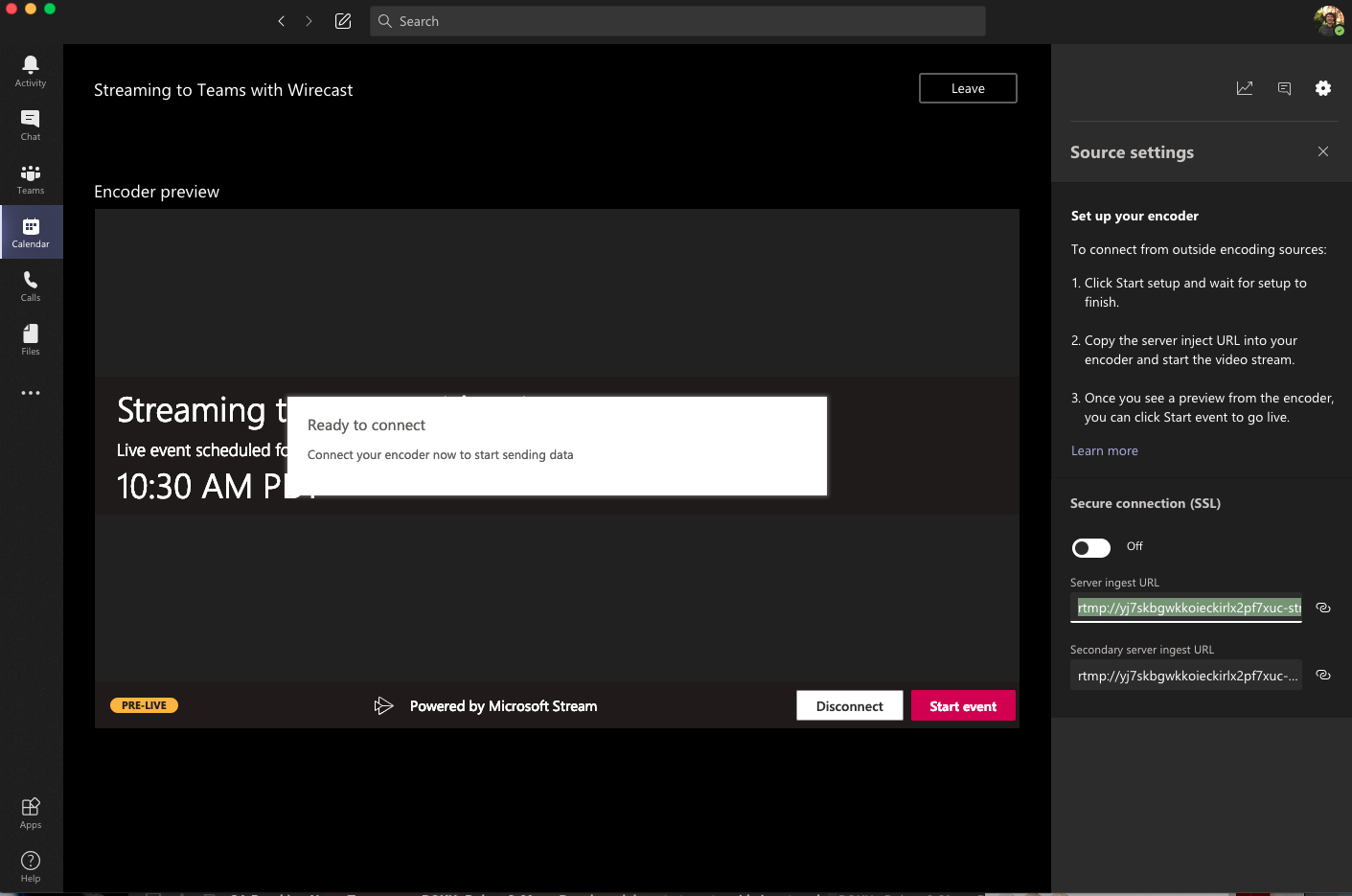
Task: Open the Activity feed in the sidebar
Action: tap(30, 70)
